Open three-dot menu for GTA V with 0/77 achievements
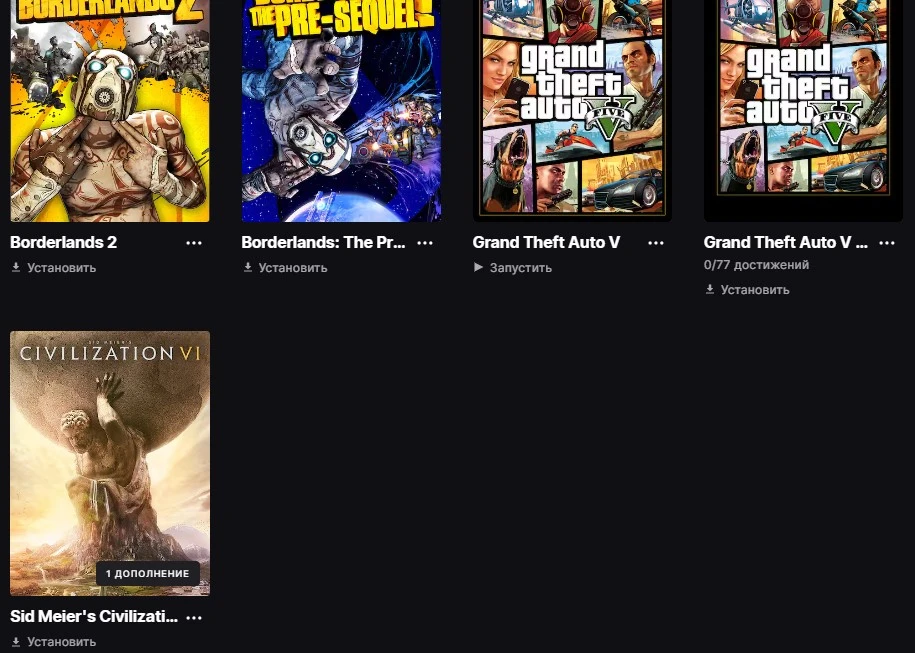The image size is (915, 653). (x=887, y=243)
